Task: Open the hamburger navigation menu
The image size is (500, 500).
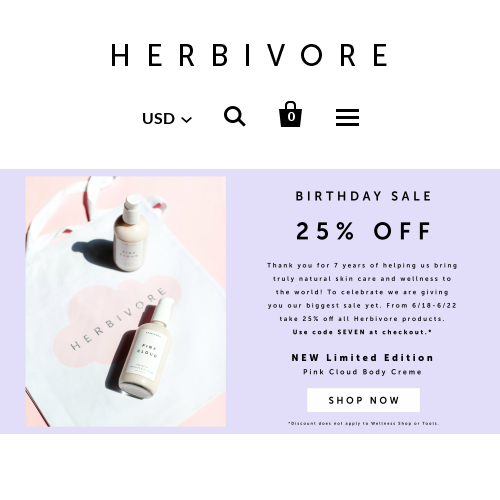Action: point(347,117)
